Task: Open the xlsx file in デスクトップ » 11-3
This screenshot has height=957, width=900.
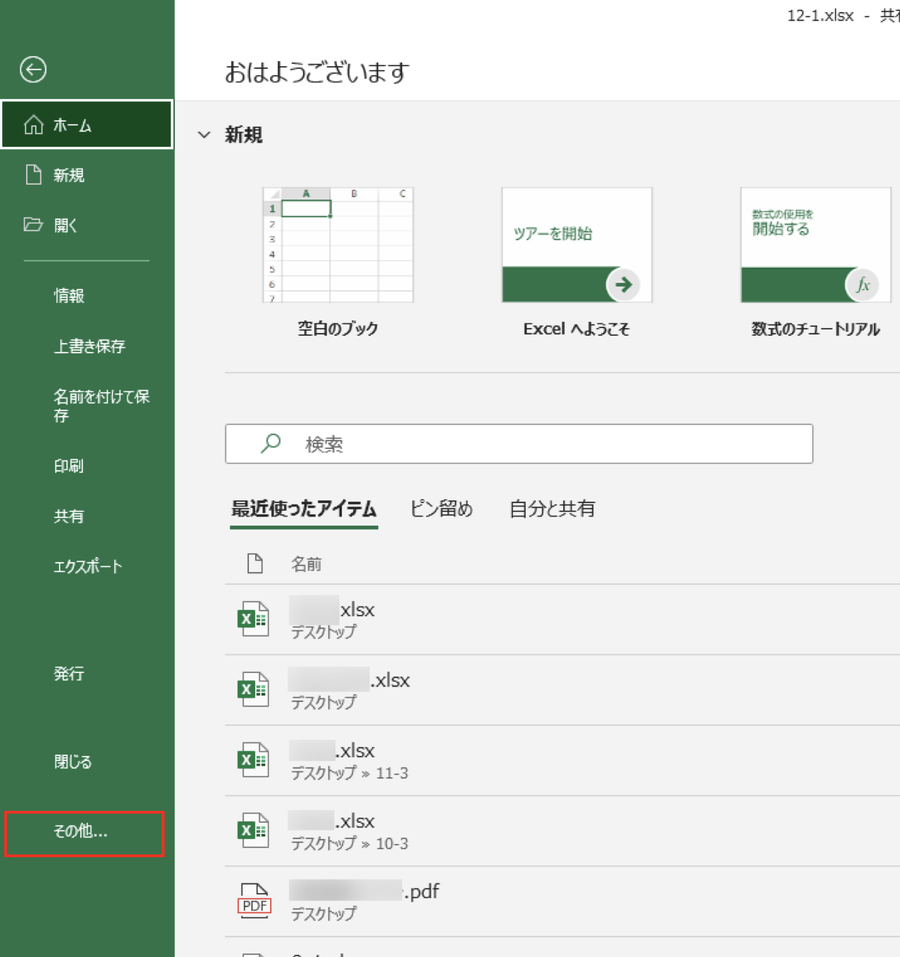Action: coord(562,760)
